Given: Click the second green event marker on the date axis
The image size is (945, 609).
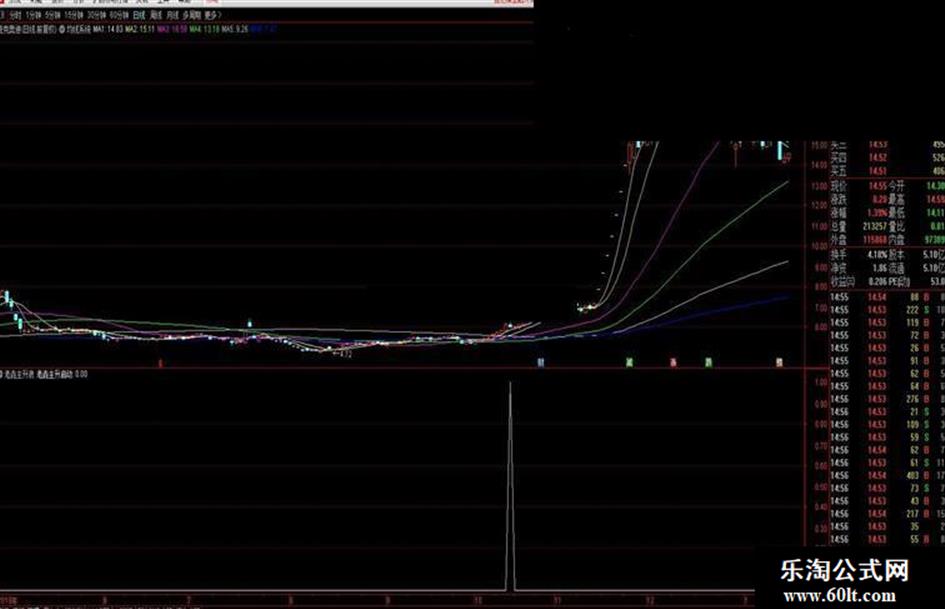Looking at the screenshot, I should point(709,362).
